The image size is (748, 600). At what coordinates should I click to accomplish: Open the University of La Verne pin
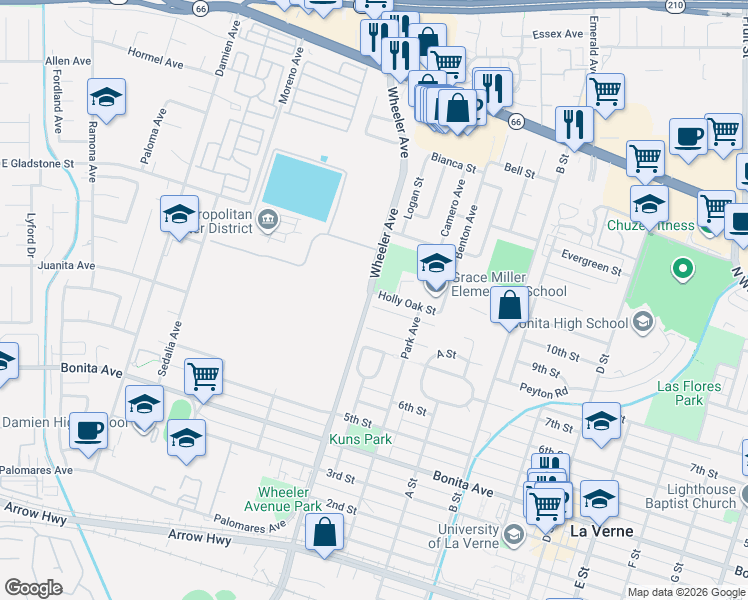pos(514,535)
